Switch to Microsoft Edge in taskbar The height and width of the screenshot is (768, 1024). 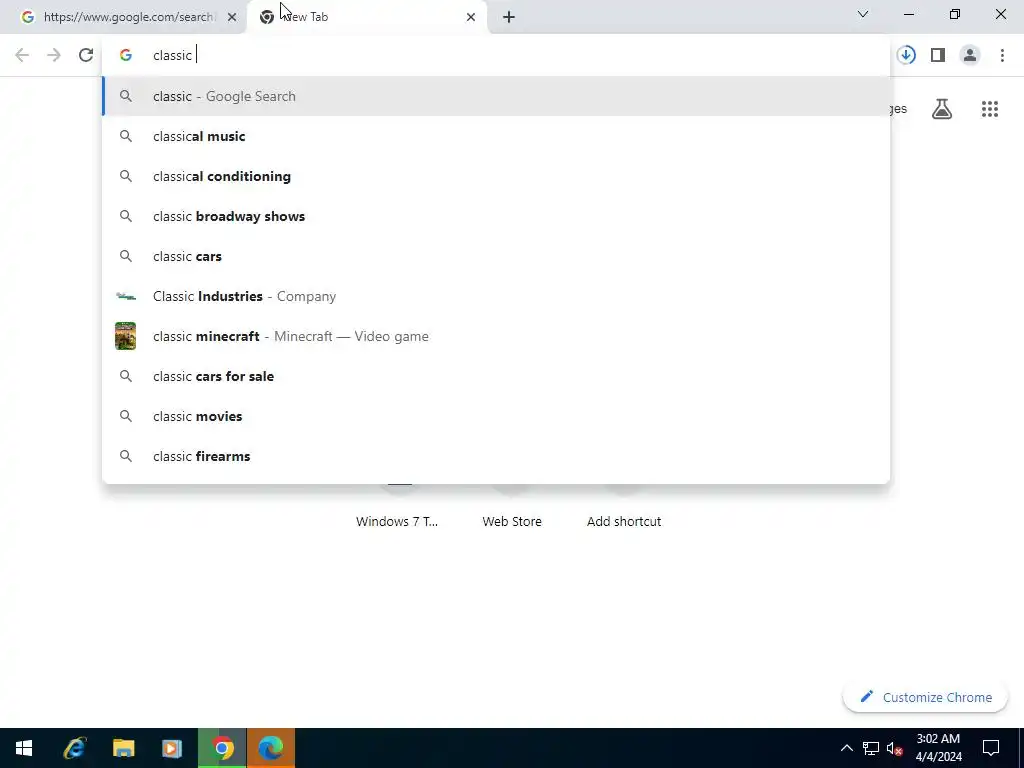(271, 748)
